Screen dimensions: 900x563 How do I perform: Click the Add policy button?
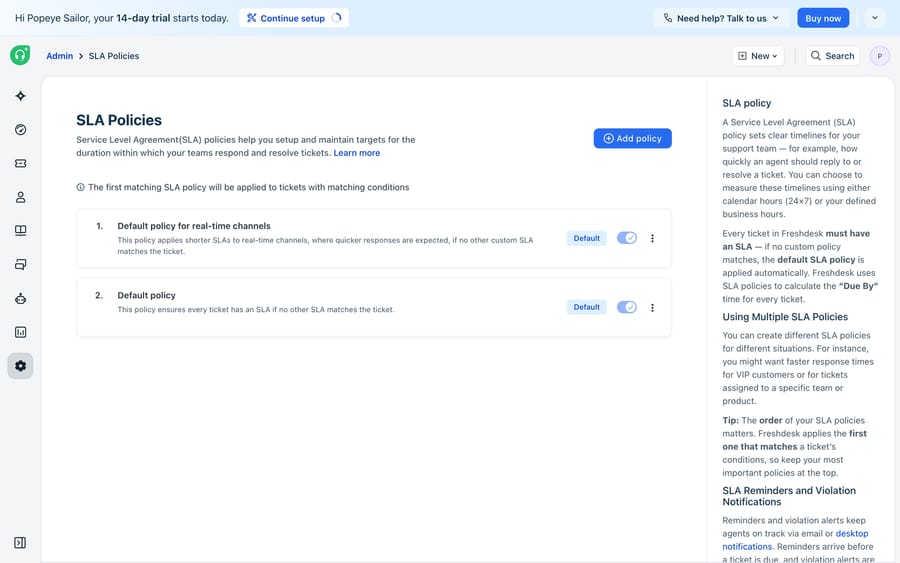click(633, 138)
